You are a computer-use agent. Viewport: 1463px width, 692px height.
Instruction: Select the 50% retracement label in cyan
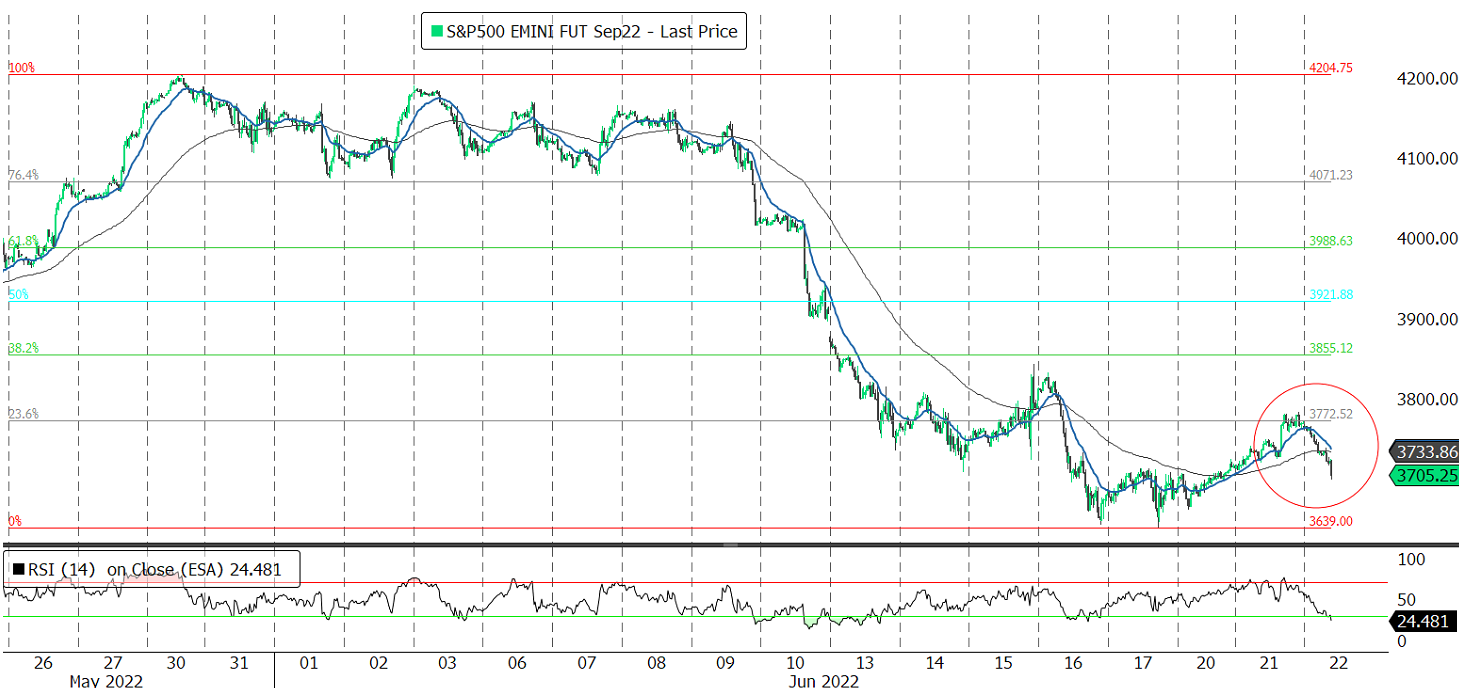pos(18,295)
